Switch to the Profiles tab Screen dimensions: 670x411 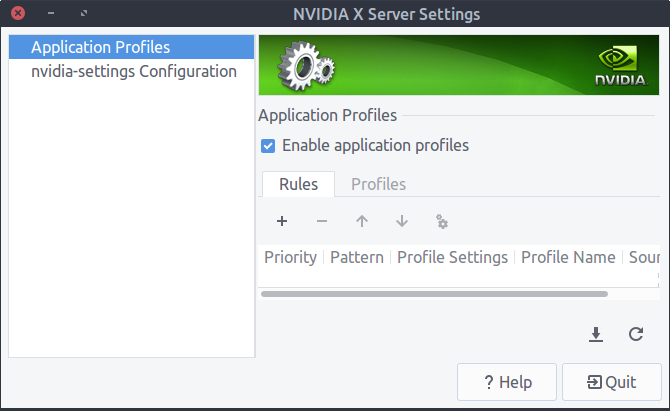(378, 184)
